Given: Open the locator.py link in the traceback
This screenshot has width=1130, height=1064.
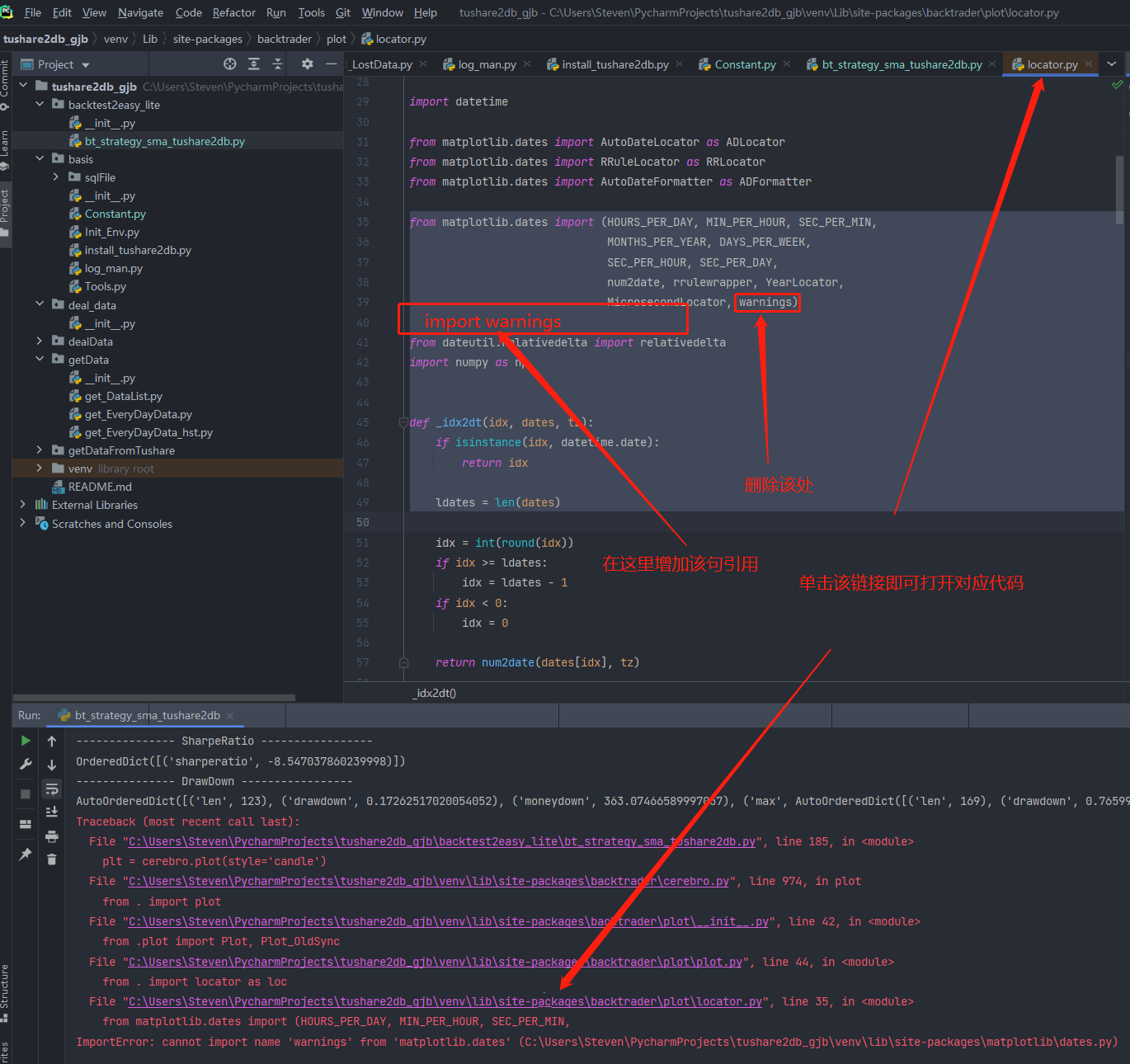Looking at the screenshot, I should tap(445, 1001).
